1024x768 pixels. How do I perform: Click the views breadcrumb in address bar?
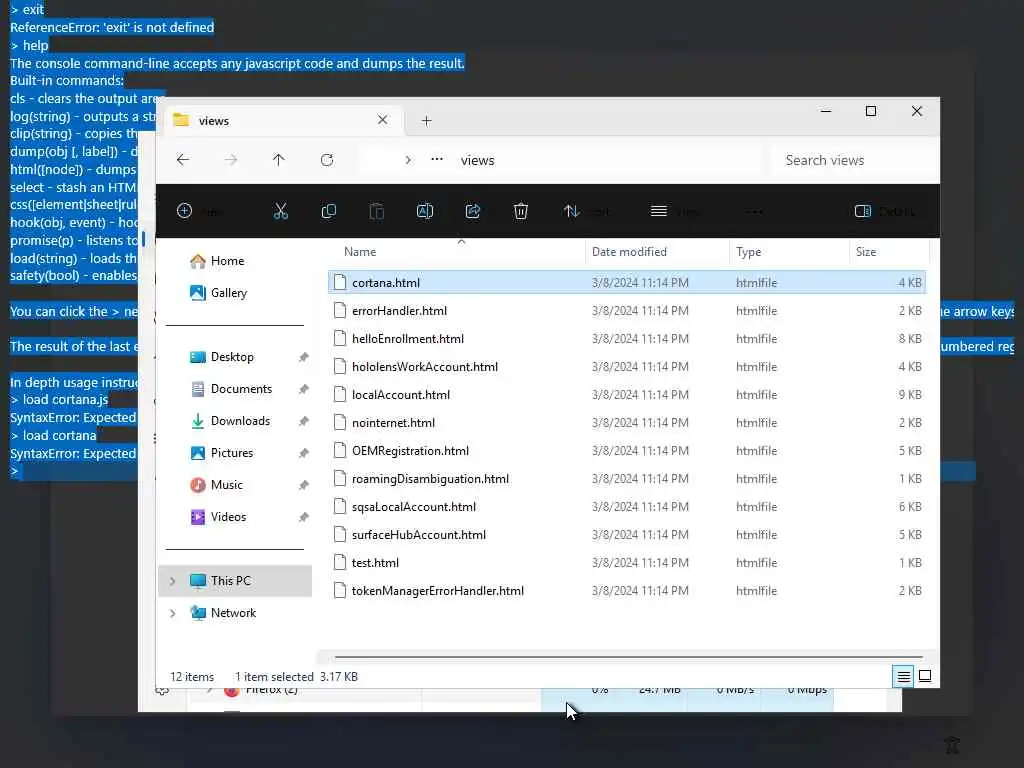477,160
